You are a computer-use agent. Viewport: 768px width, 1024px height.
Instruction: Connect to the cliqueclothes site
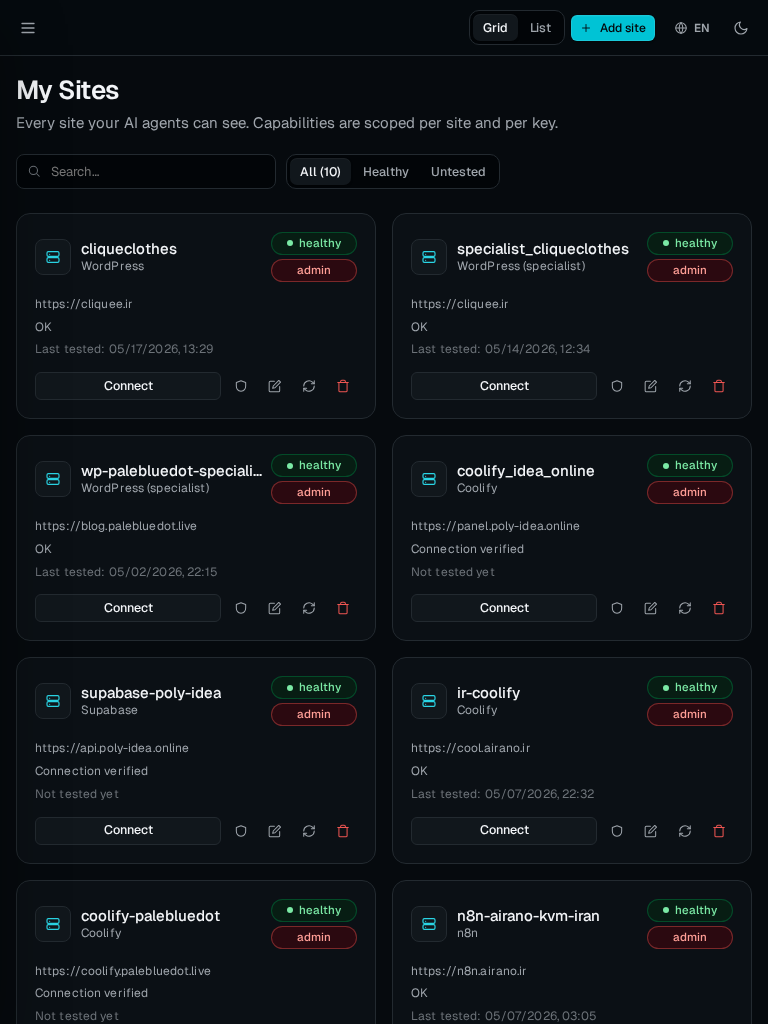(128, 386)
